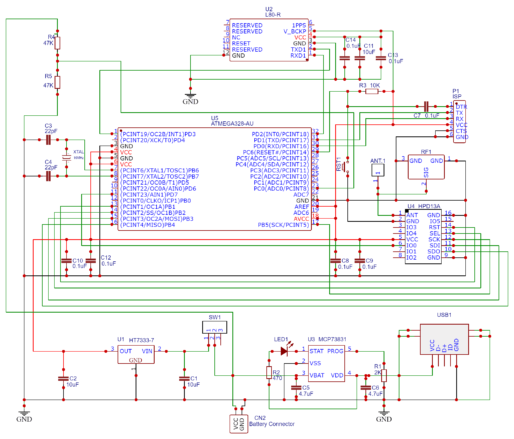This screenshot has height=439, width=514.
Task: Select the SDO pin on HPD13A
Action: (434, 251)
